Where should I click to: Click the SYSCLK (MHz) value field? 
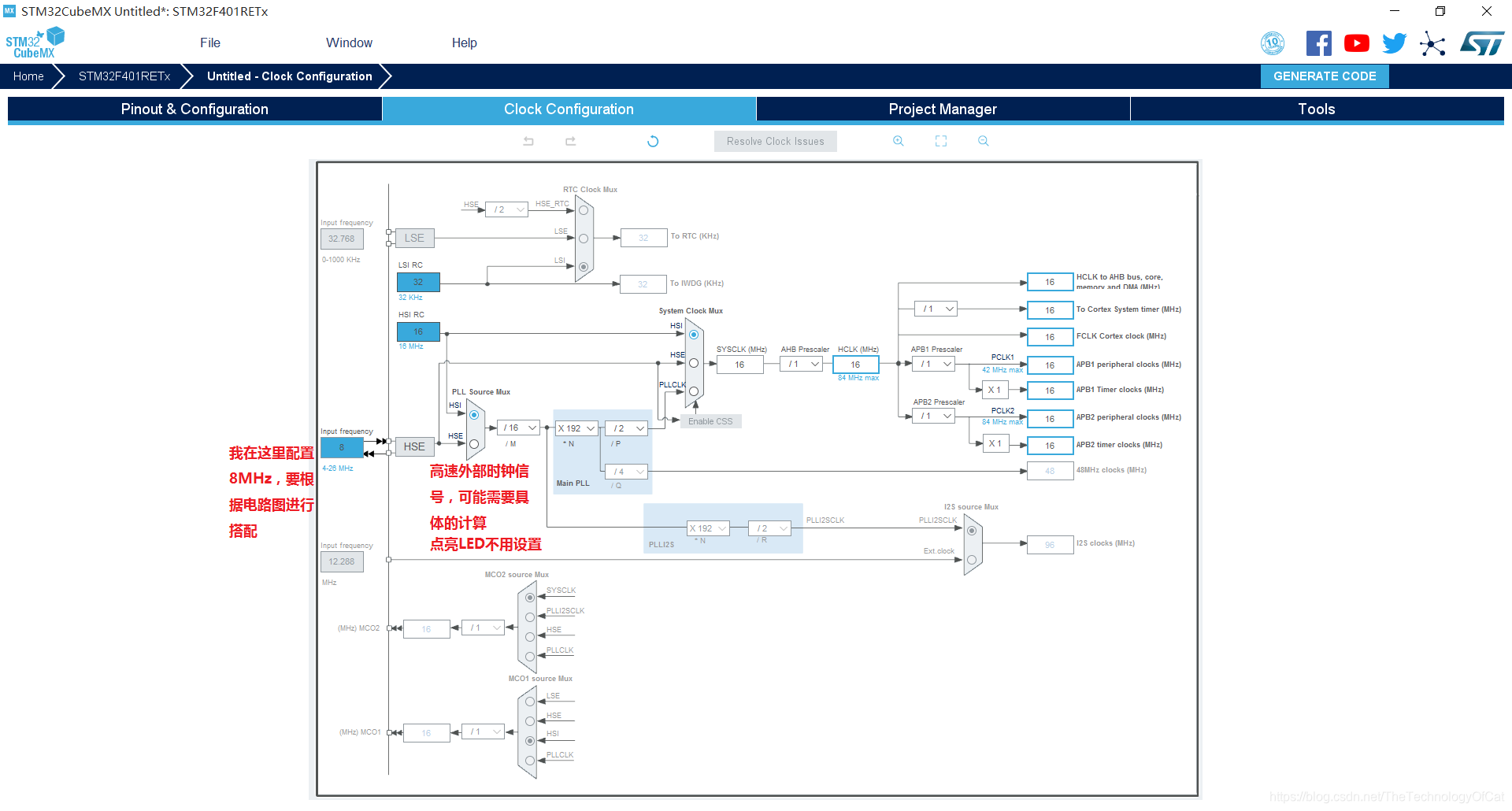click(739, 365)
